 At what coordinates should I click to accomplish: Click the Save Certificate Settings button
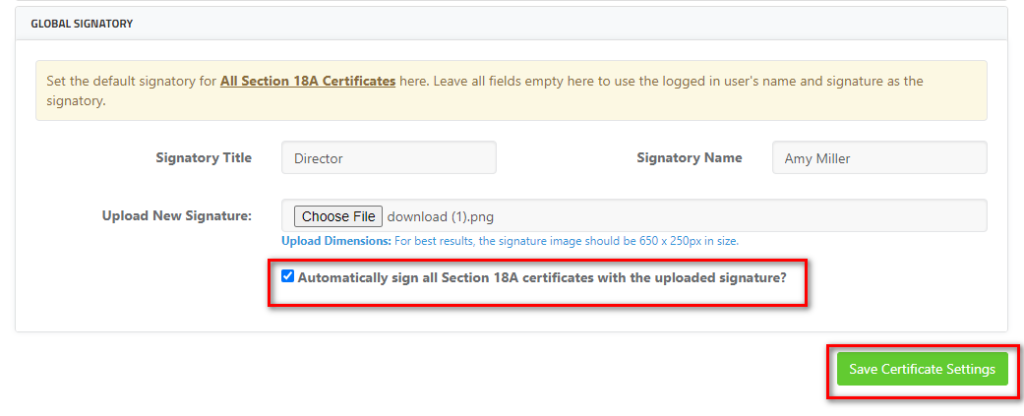point(922,369)
